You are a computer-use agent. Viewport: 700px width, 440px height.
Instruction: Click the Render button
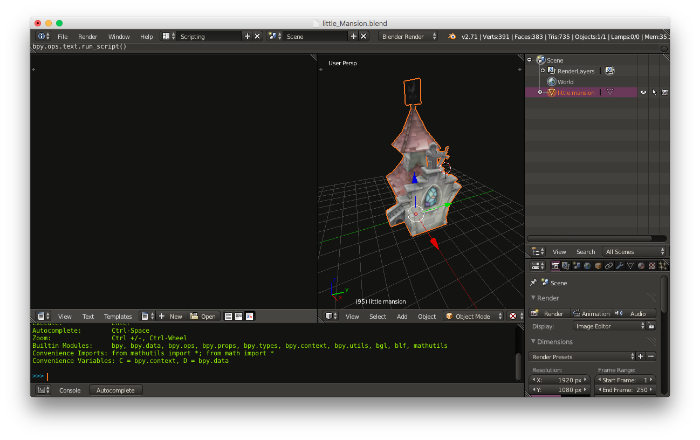(550, 314)
